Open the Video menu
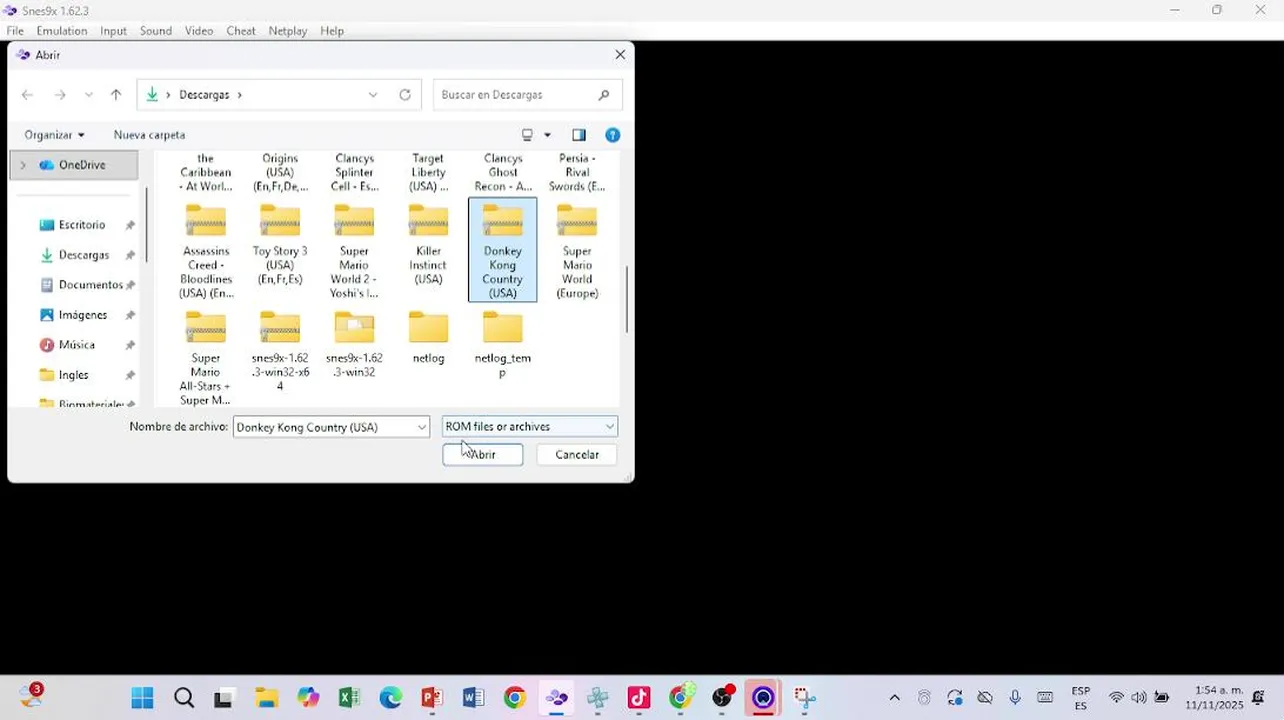 199,31
